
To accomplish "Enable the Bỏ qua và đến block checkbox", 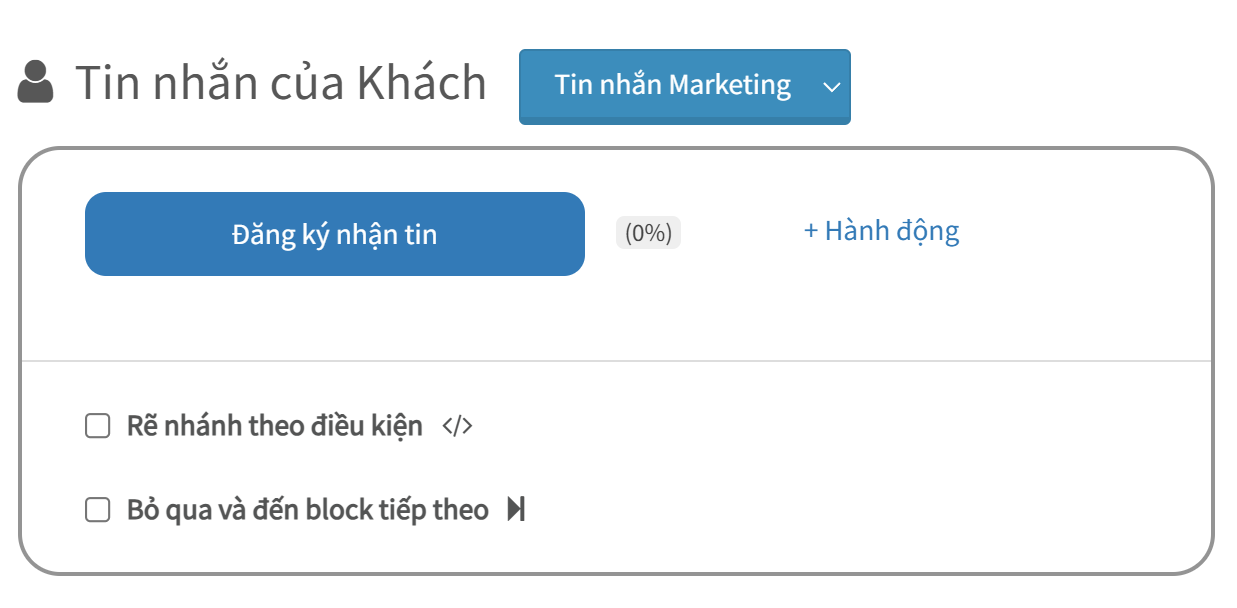I will [97, 511].
